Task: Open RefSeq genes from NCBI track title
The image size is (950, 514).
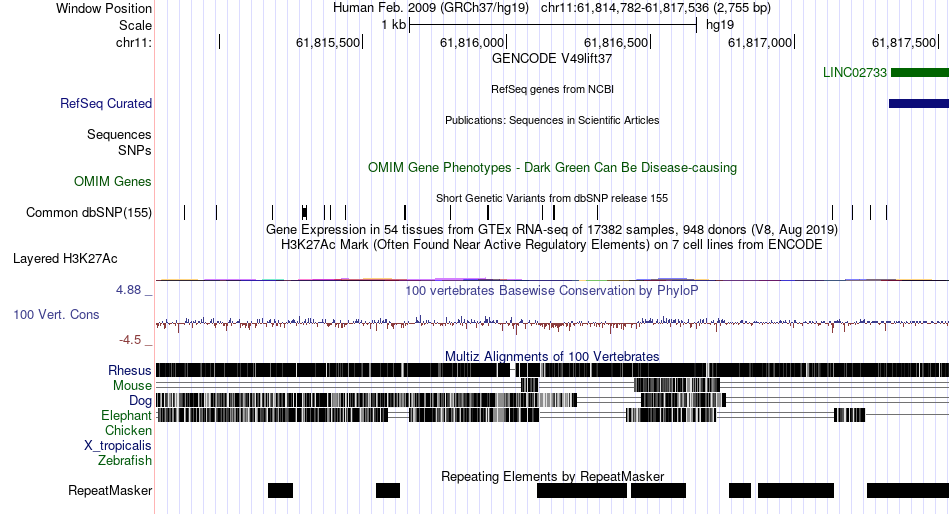Action: 552,89
